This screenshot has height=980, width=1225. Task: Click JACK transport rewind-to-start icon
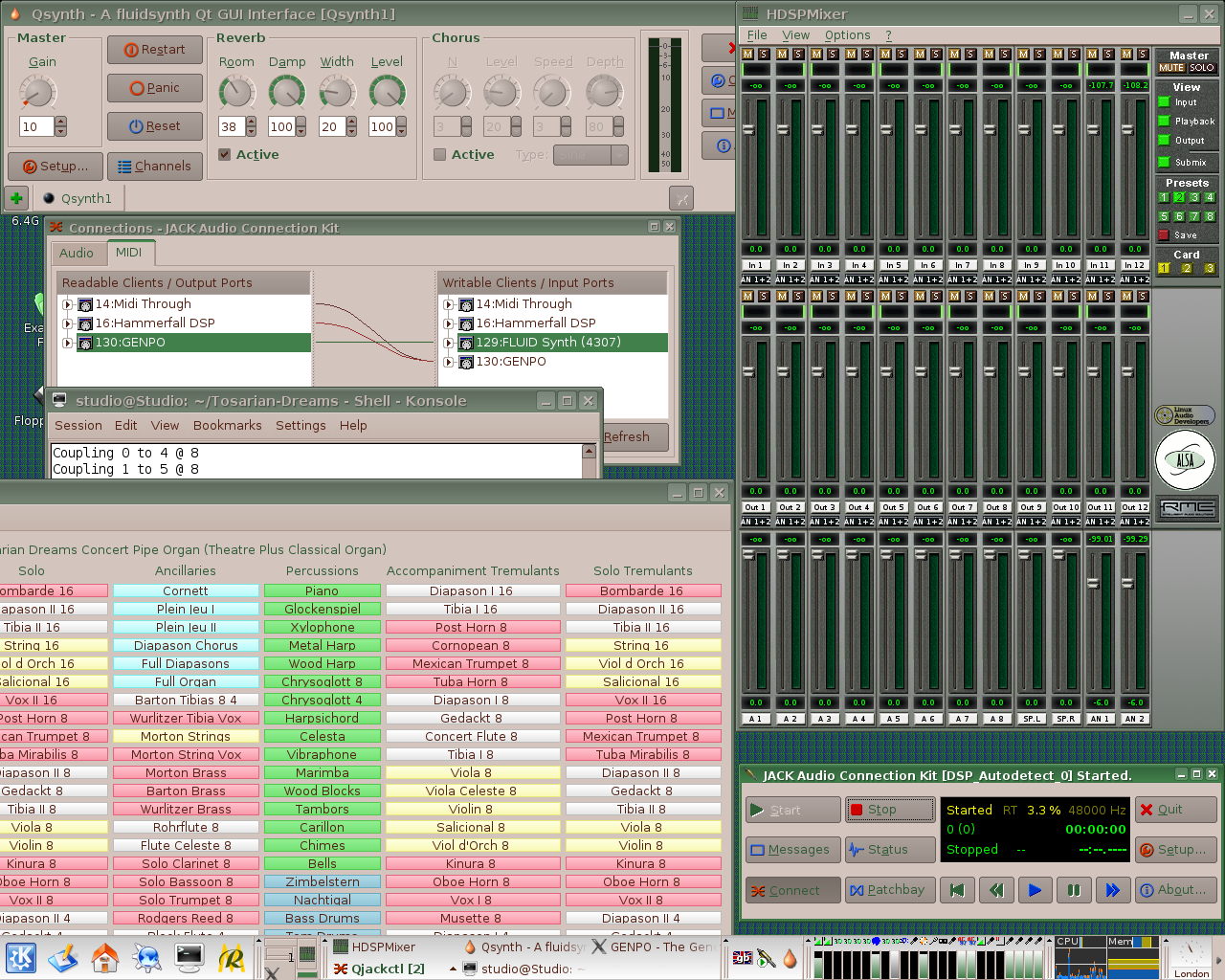(x=957, y=890)
